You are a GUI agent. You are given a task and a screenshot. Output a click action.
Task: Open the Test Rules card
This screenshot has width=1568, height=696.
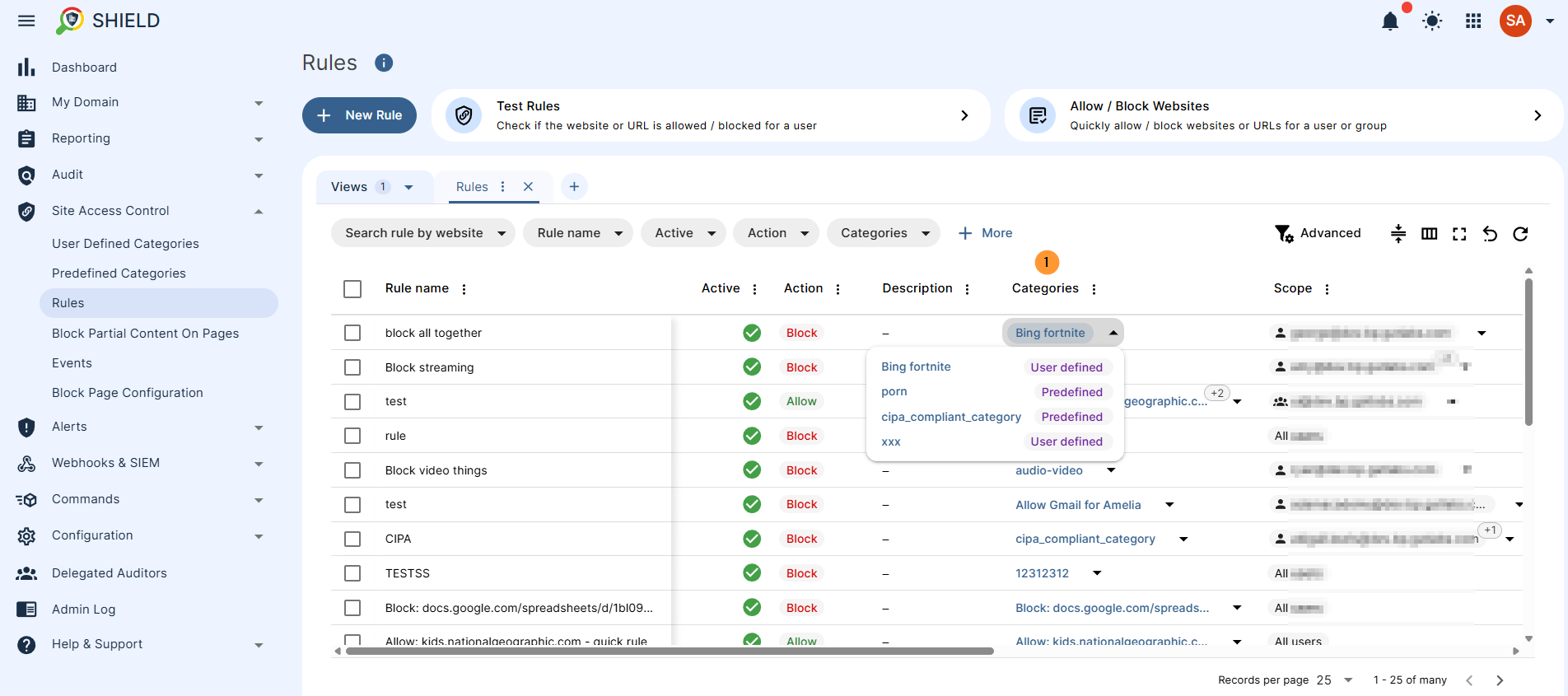click(711, 115)
